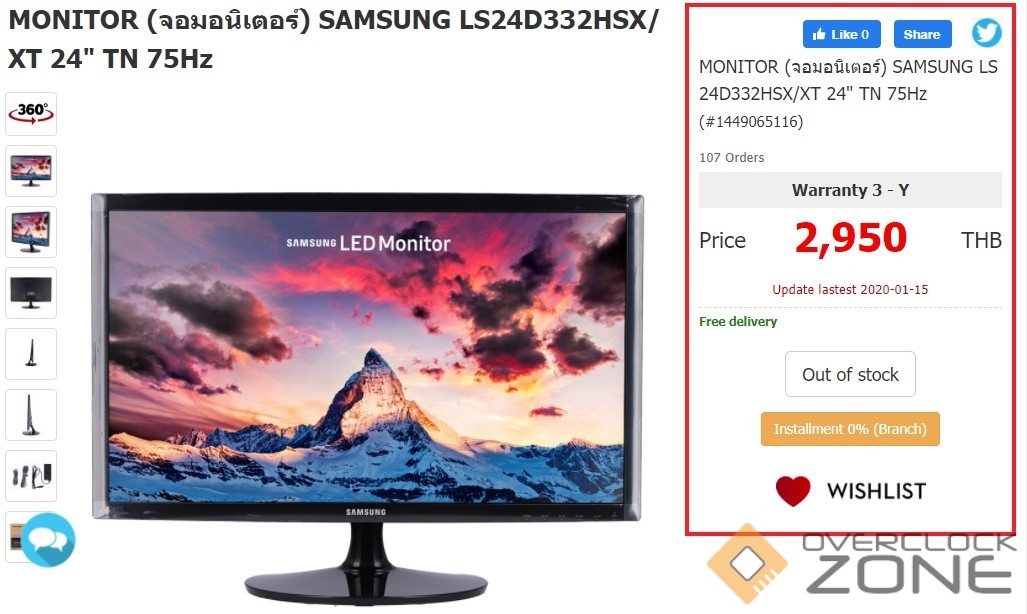The width and height of the screenshot is (1027, 614).
Task: Select the monitor back view thumbnail
Action: [31, 293]
